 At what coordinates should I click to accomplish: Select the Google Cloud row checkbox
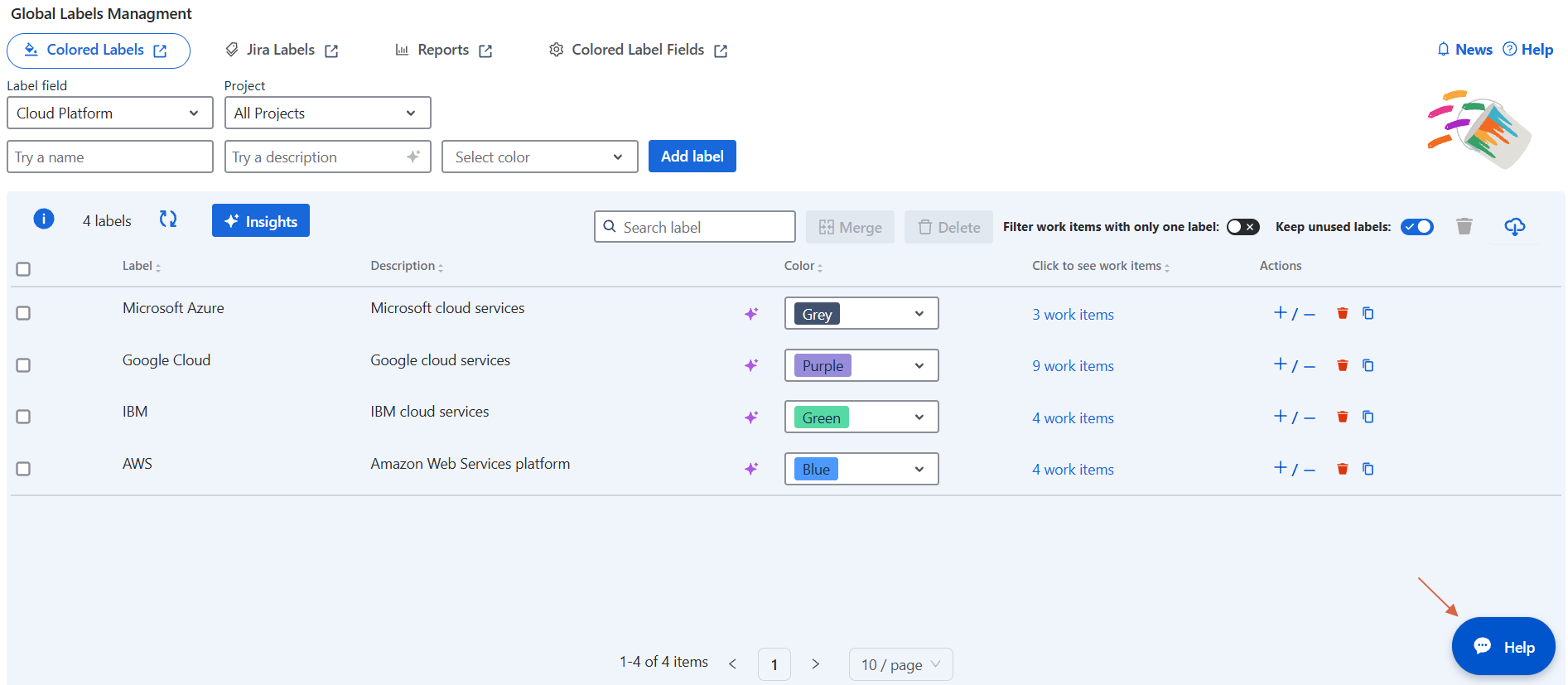(x=23, y=365)
